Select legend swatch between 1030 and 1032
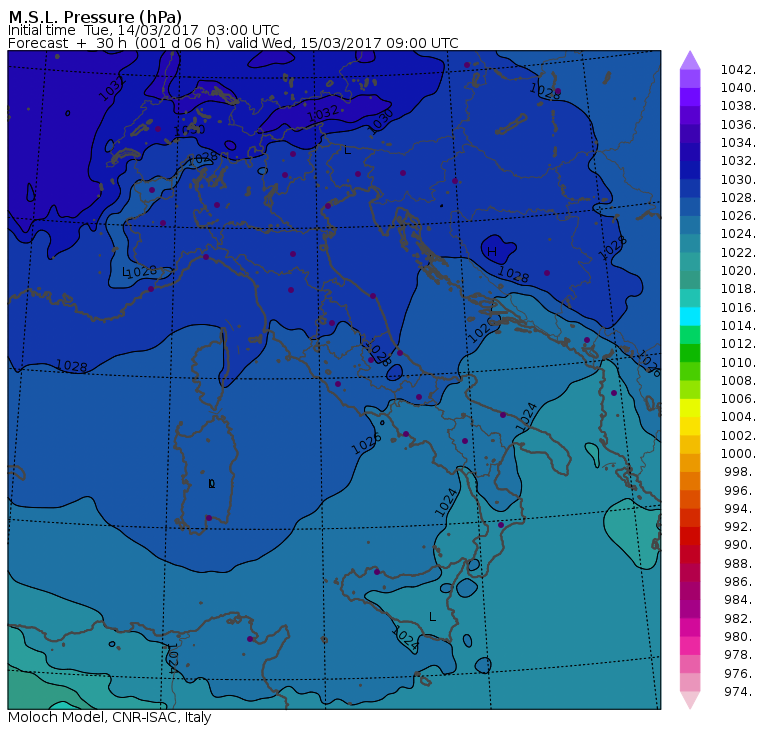 (x=690, y=170)
